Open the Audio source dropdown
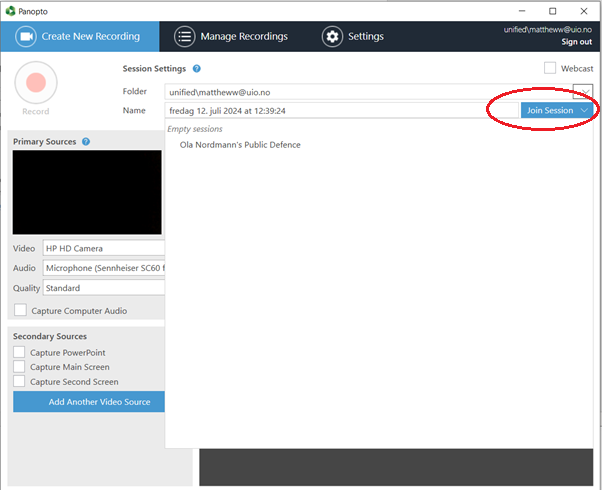Viewport: 602px width, 490px height. point(104,268)
